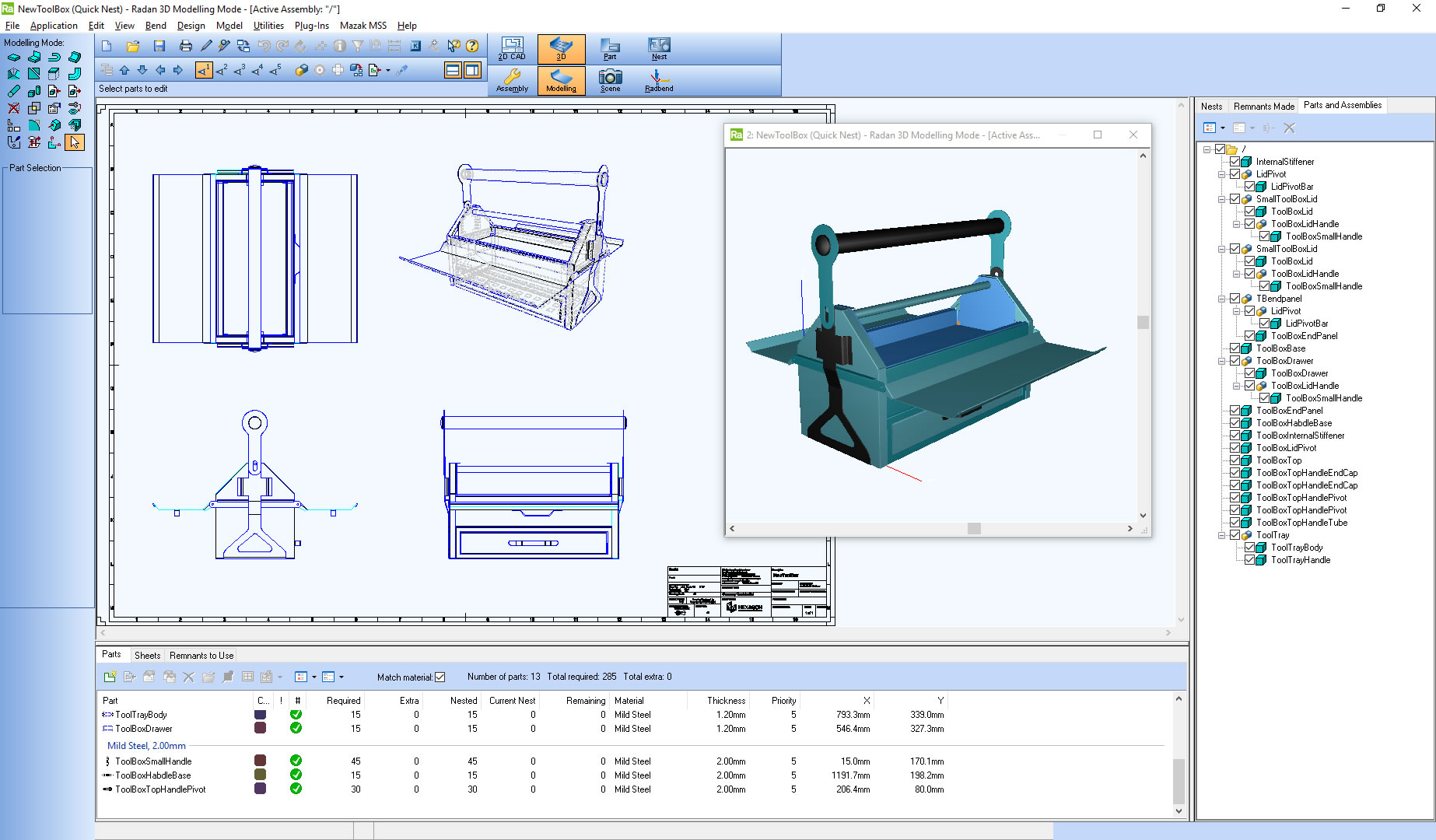Select view number 3 icon
The height and width of the screenshot is (840, 1436).
240,70
